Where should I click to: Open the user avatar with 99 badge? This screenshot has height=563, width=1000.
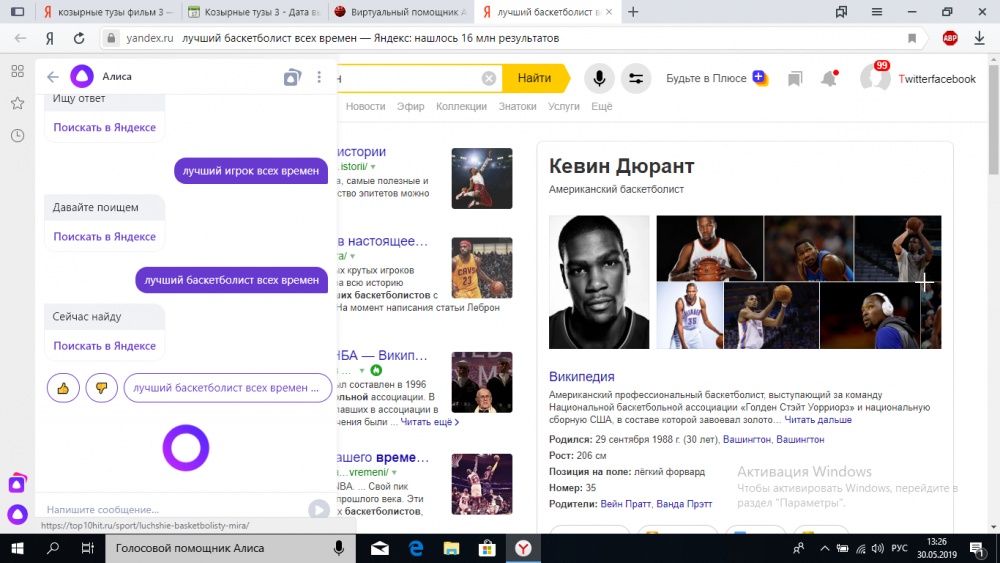[874, 78]
